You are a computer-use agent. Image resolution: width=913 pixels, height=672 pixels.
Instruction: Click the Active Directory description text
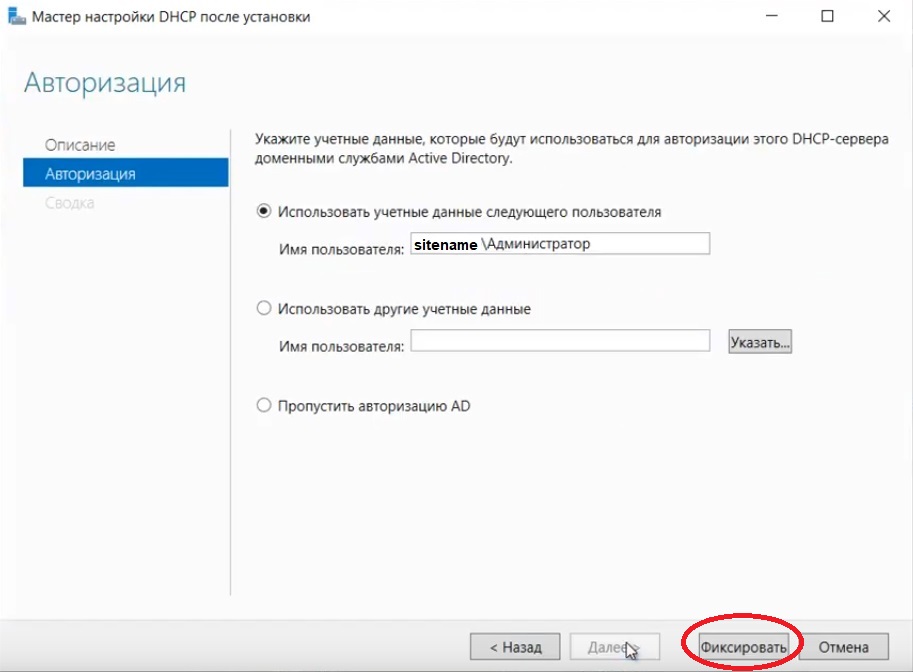point(570,148)
